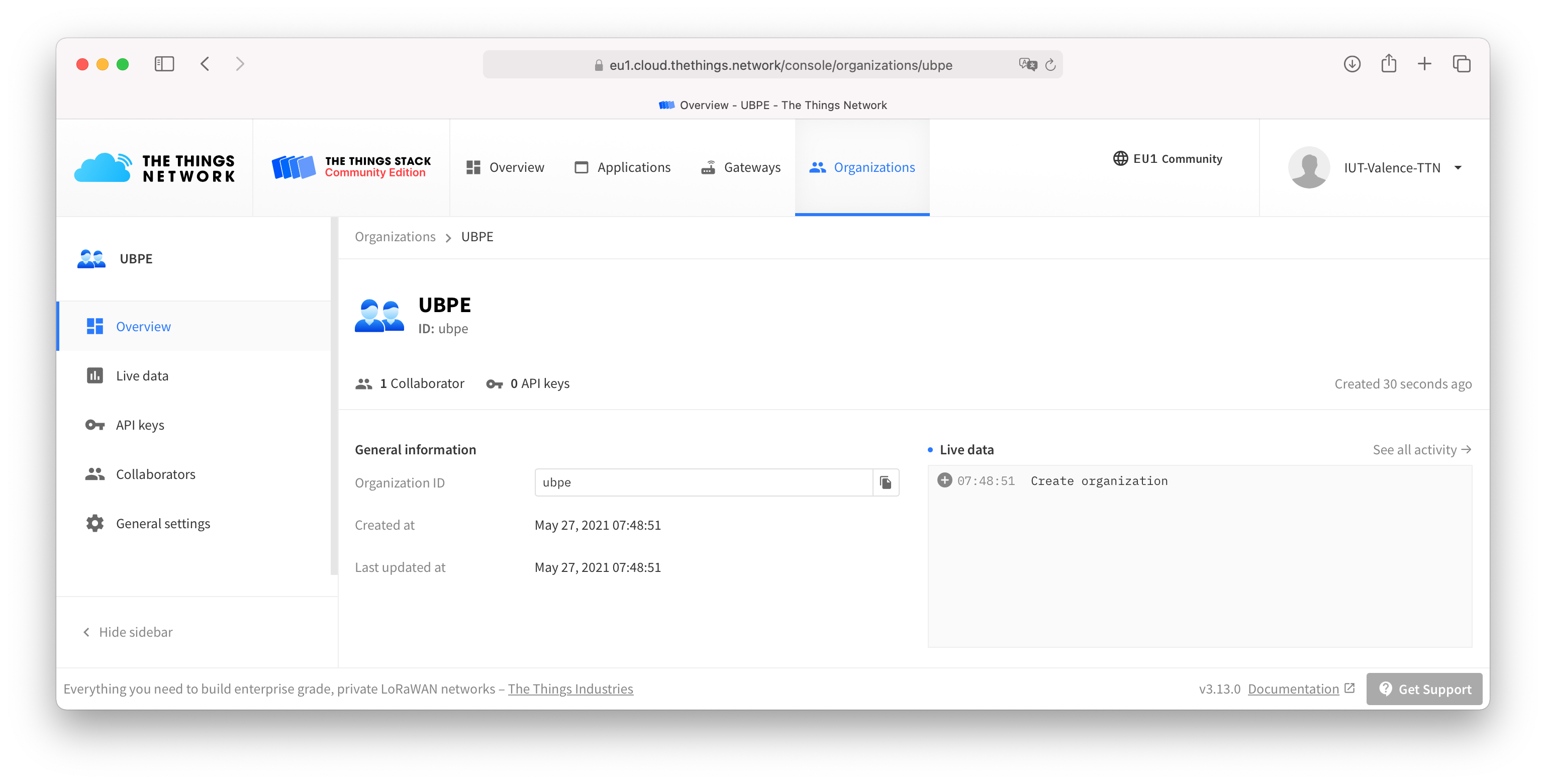Click the large UBPE organization icon
The width and height of the screenshot is (1546, 784).
click(x=379, y=316)
